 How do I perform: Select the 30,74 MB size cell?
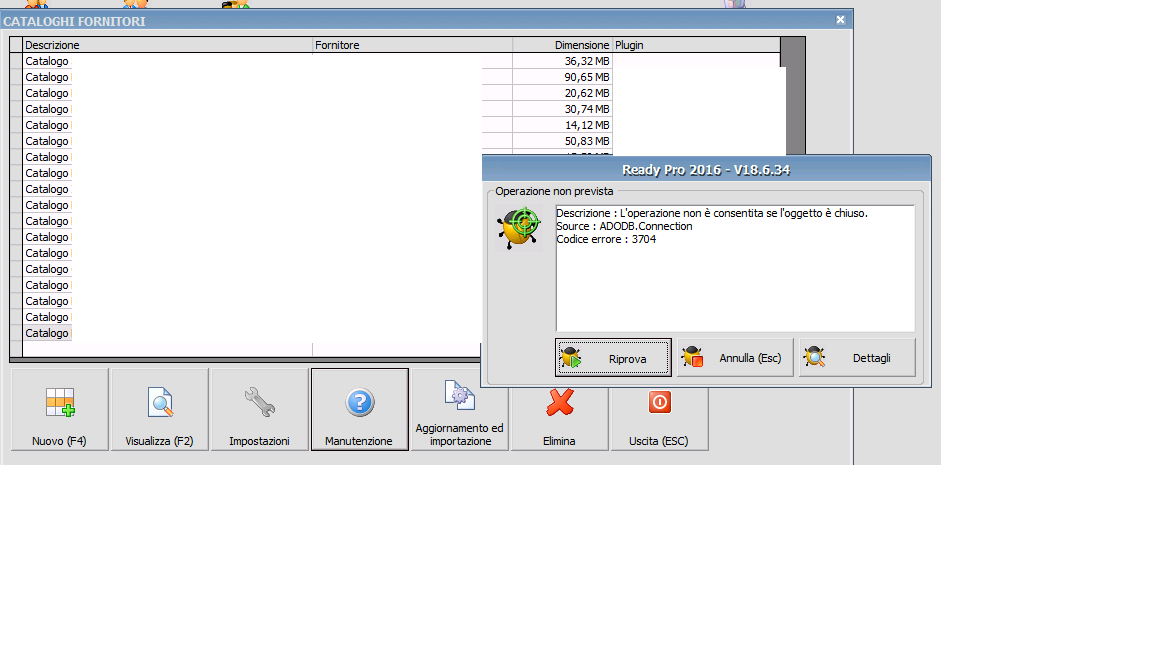pyautogui.click(x=562, y=109)
